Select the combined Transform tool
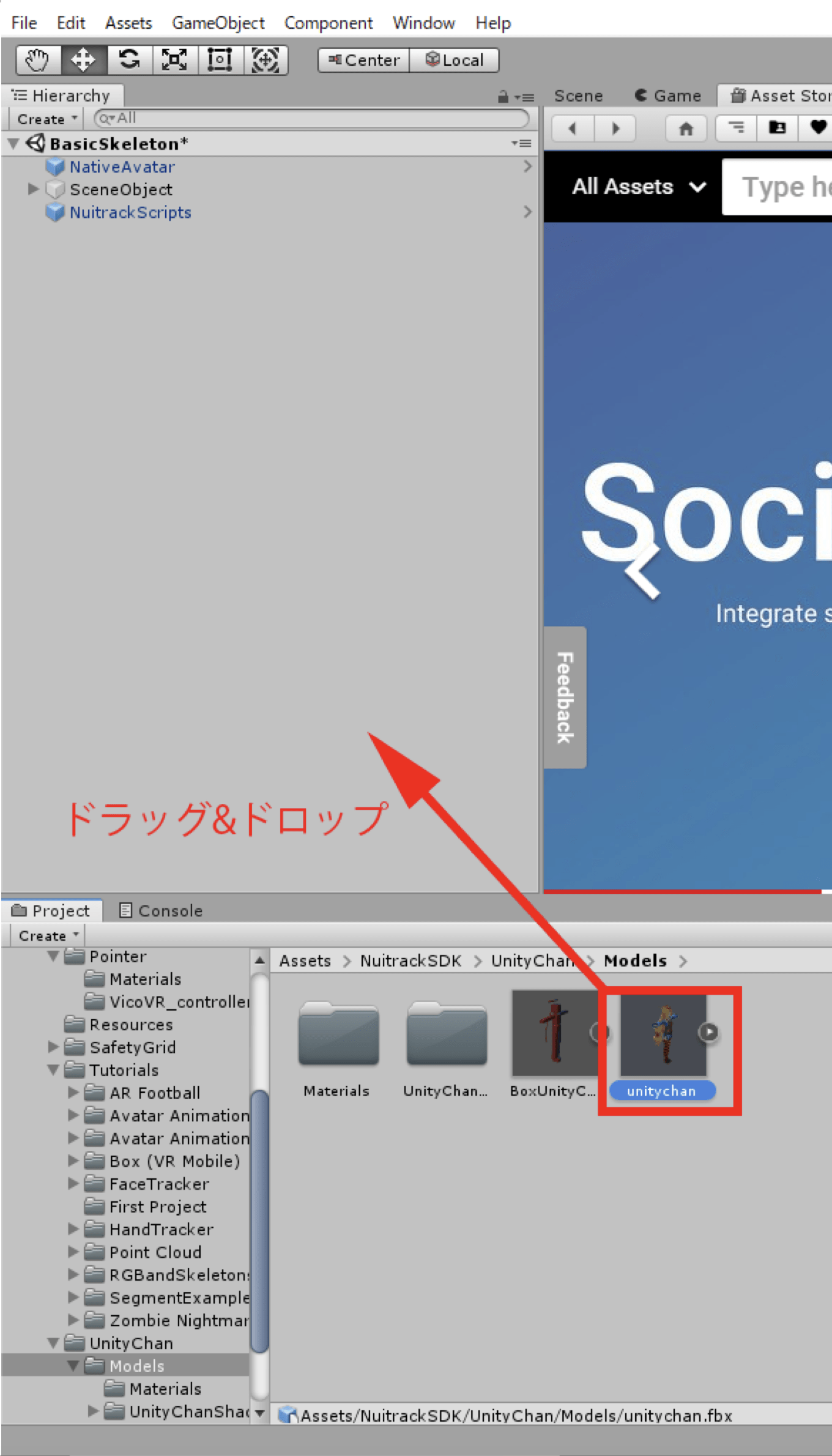 [x=266, y=60]
